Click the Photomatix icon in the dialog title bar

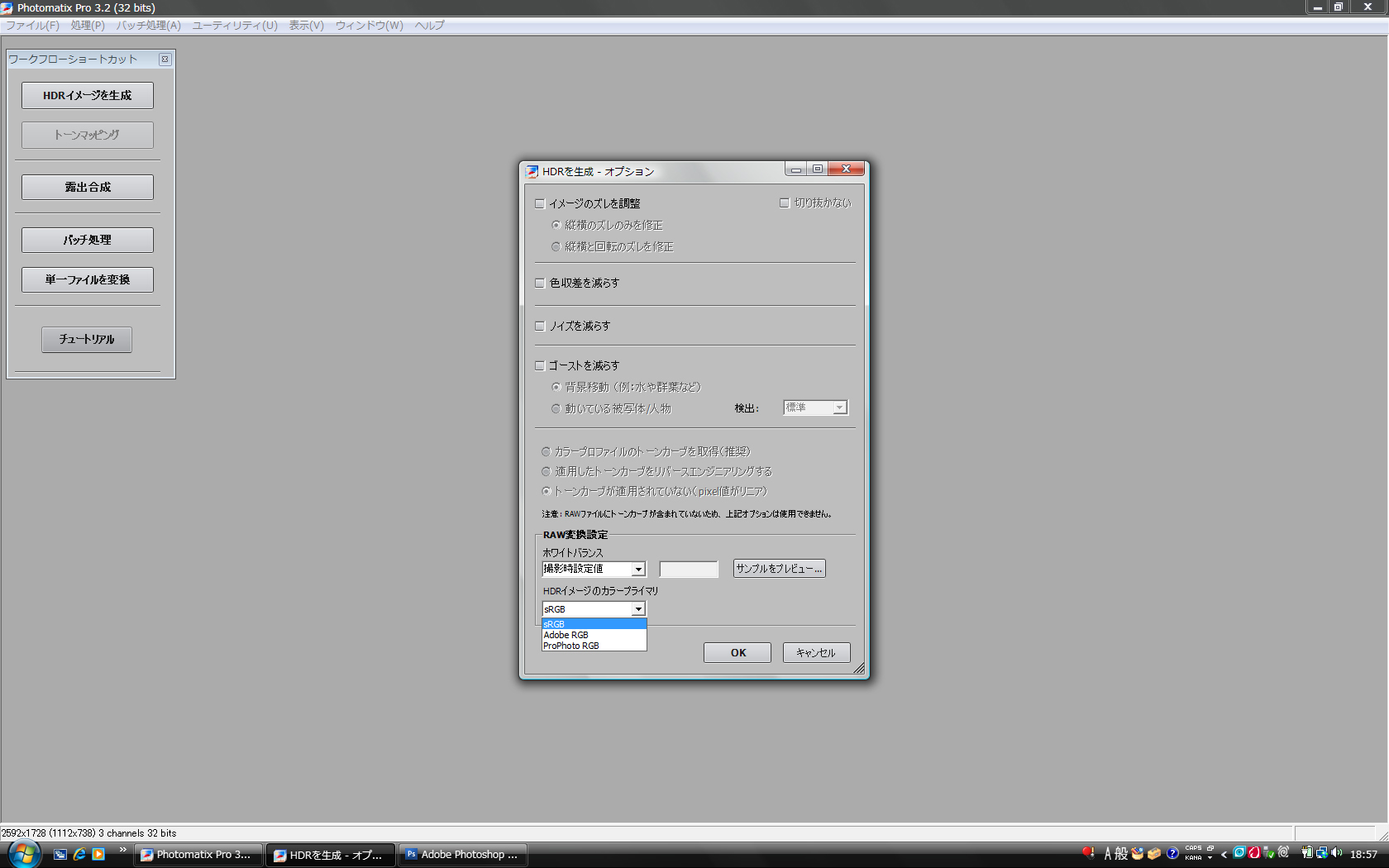point(532,172)
